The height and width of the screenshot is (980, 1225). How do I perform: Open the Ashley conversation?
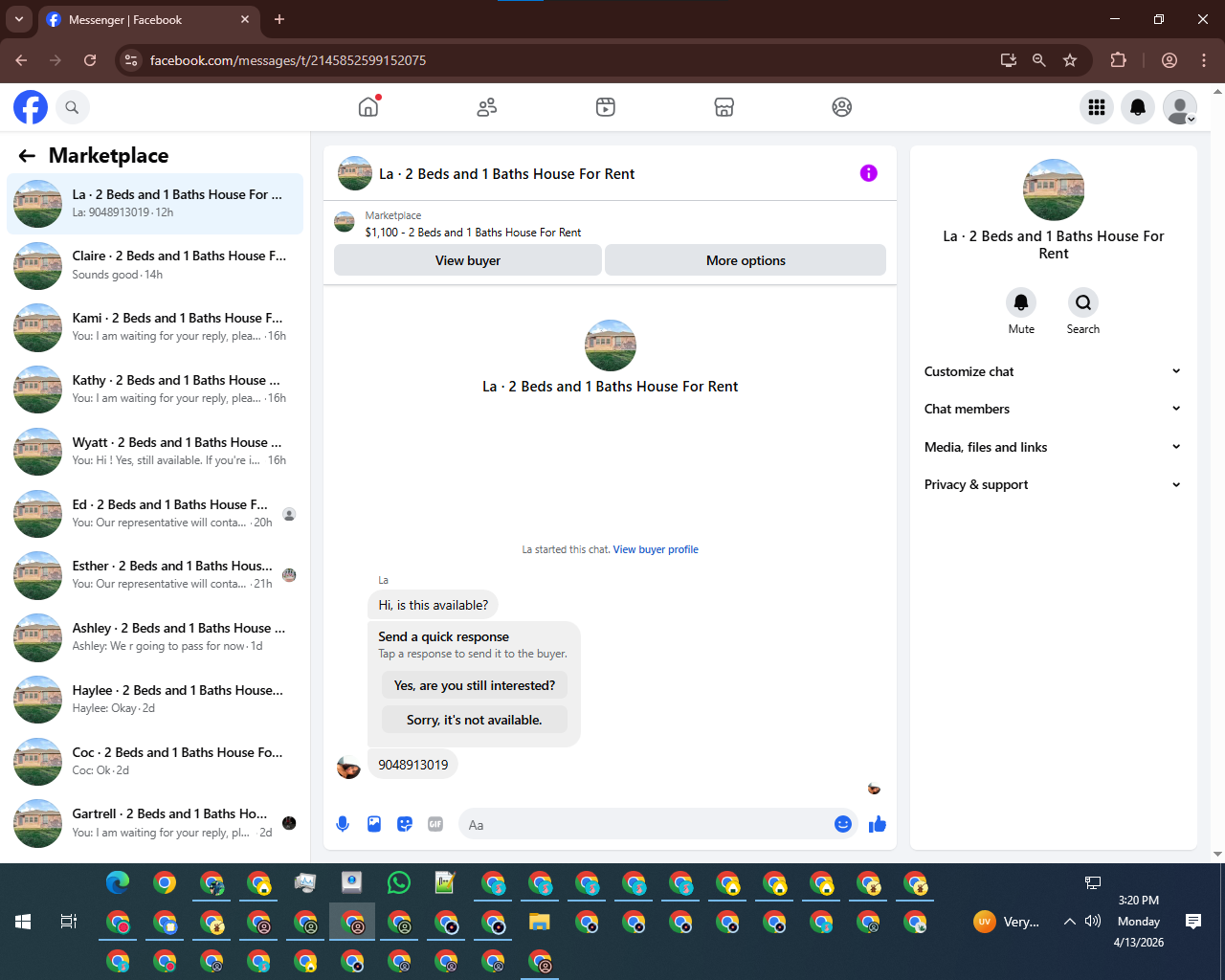(155, 637)
